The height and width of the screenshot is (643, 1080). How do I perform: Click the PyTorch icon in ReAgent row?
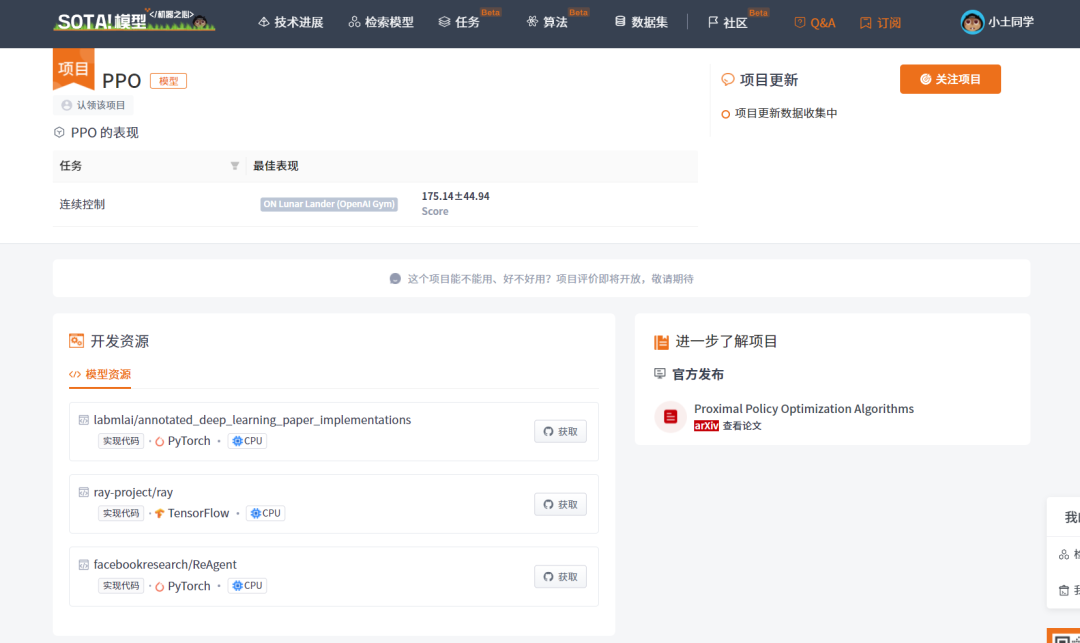pyautogui.click(x=160, y=587)
